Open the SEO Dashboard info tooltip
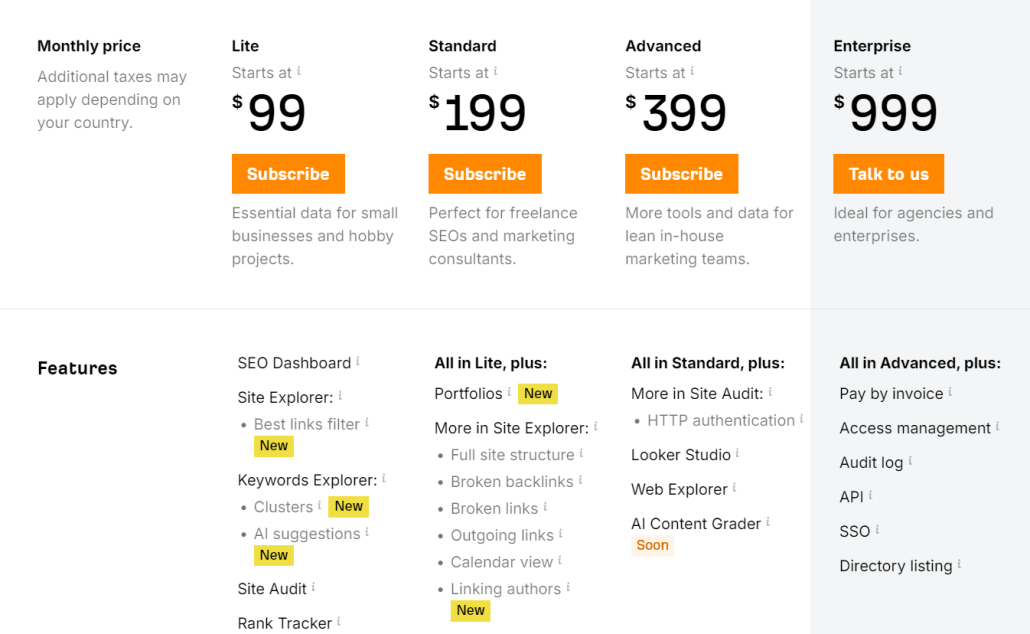This screenshot has width=1030, height=634. tap(359, 361)
